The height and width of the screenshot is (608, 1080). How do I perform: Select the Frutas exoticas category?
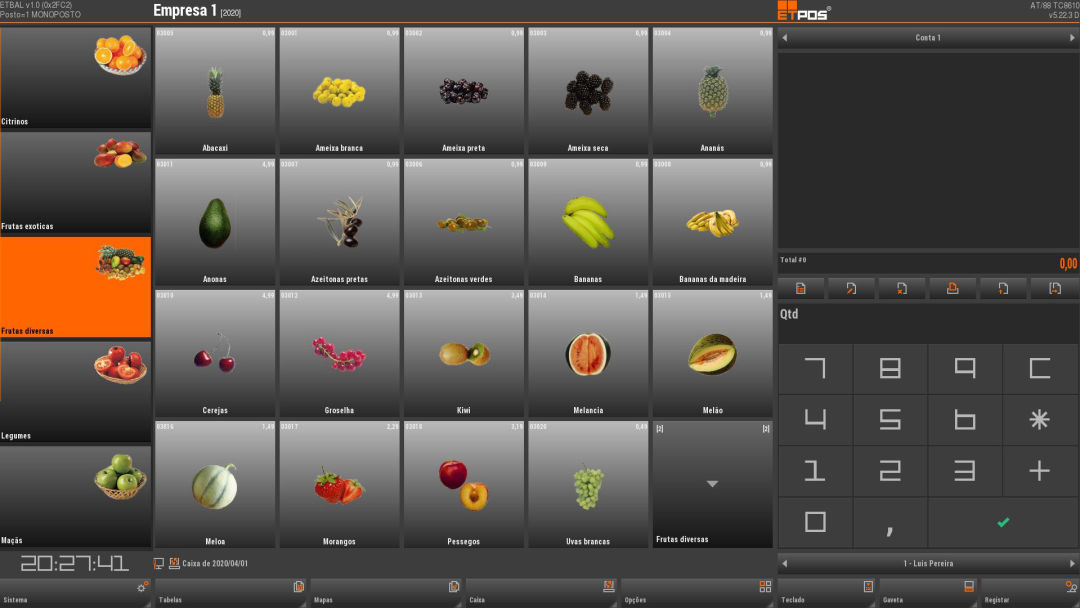pyautogui.click(x=75, y=182)
